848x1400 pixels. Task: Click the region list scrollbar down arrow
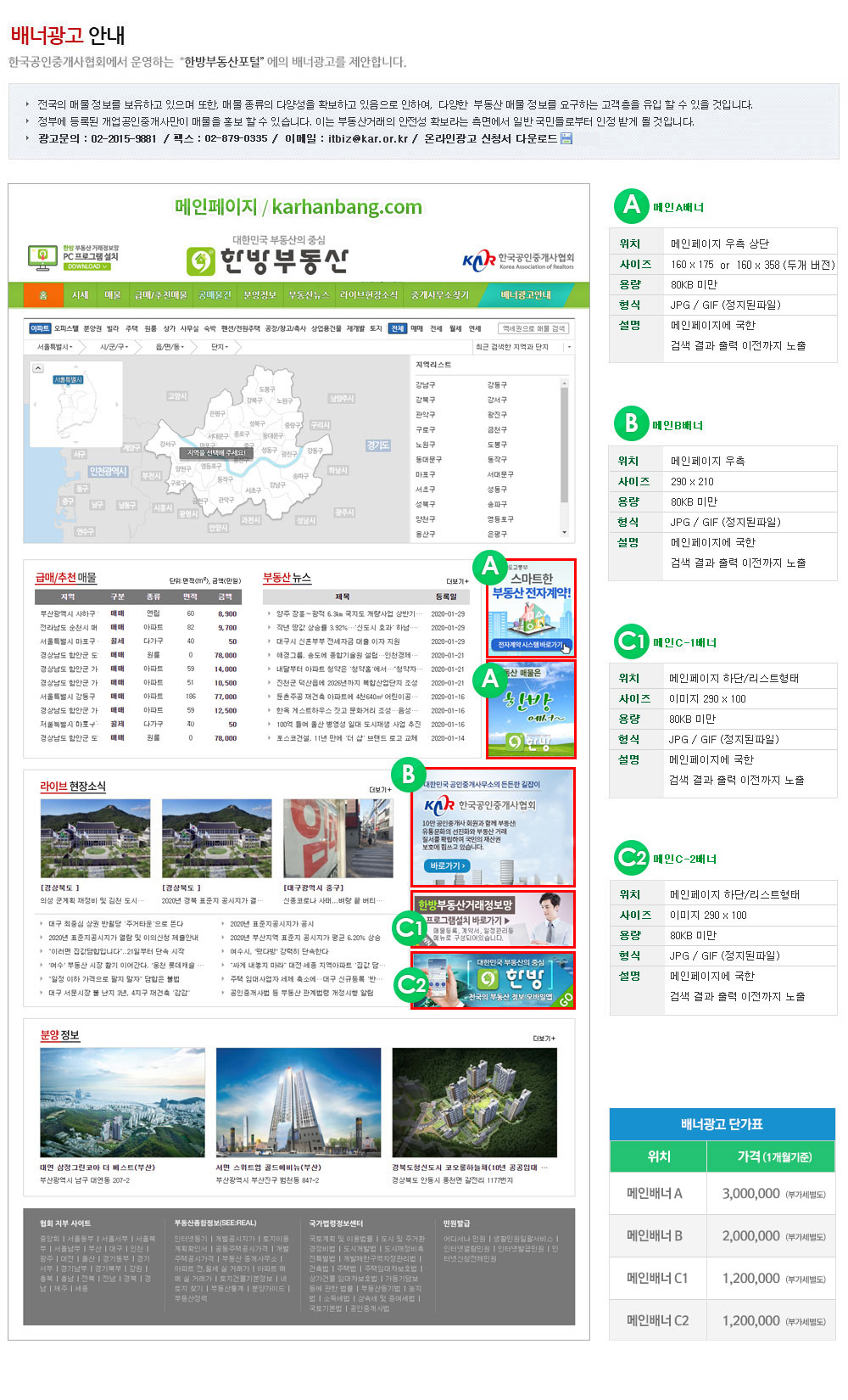pos(565,532)
